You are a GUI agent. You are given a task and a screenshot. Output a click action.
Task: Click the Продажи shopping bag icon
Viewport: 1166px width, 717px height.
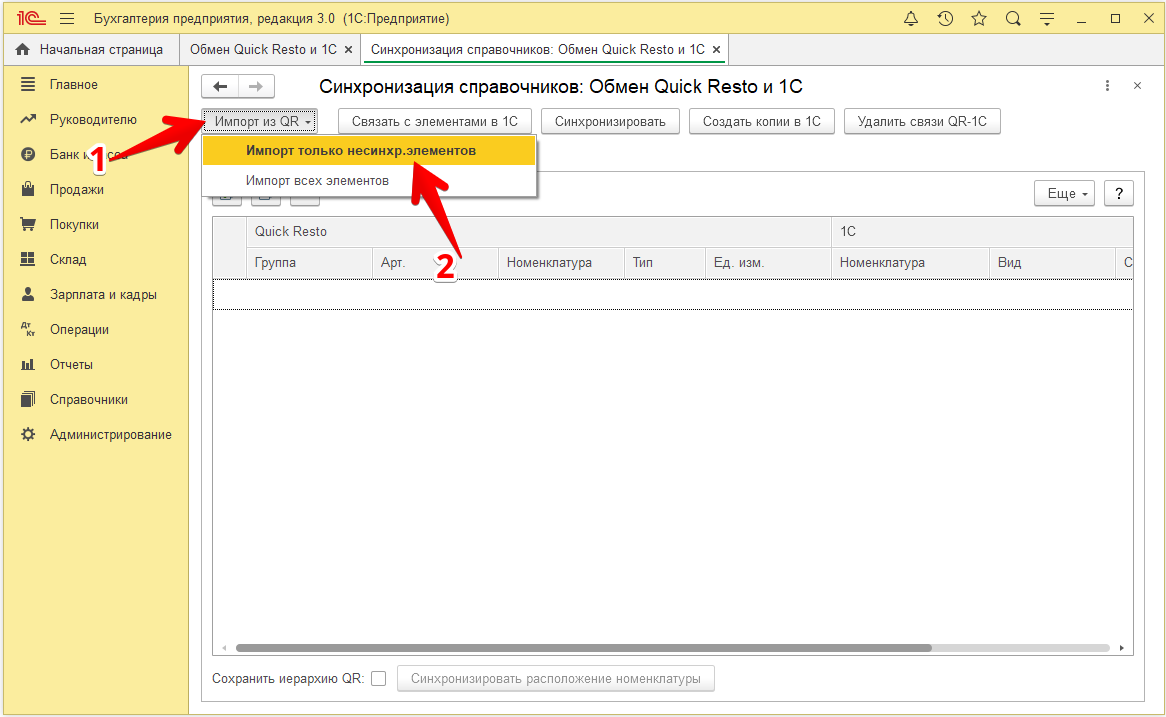[28, 189]
